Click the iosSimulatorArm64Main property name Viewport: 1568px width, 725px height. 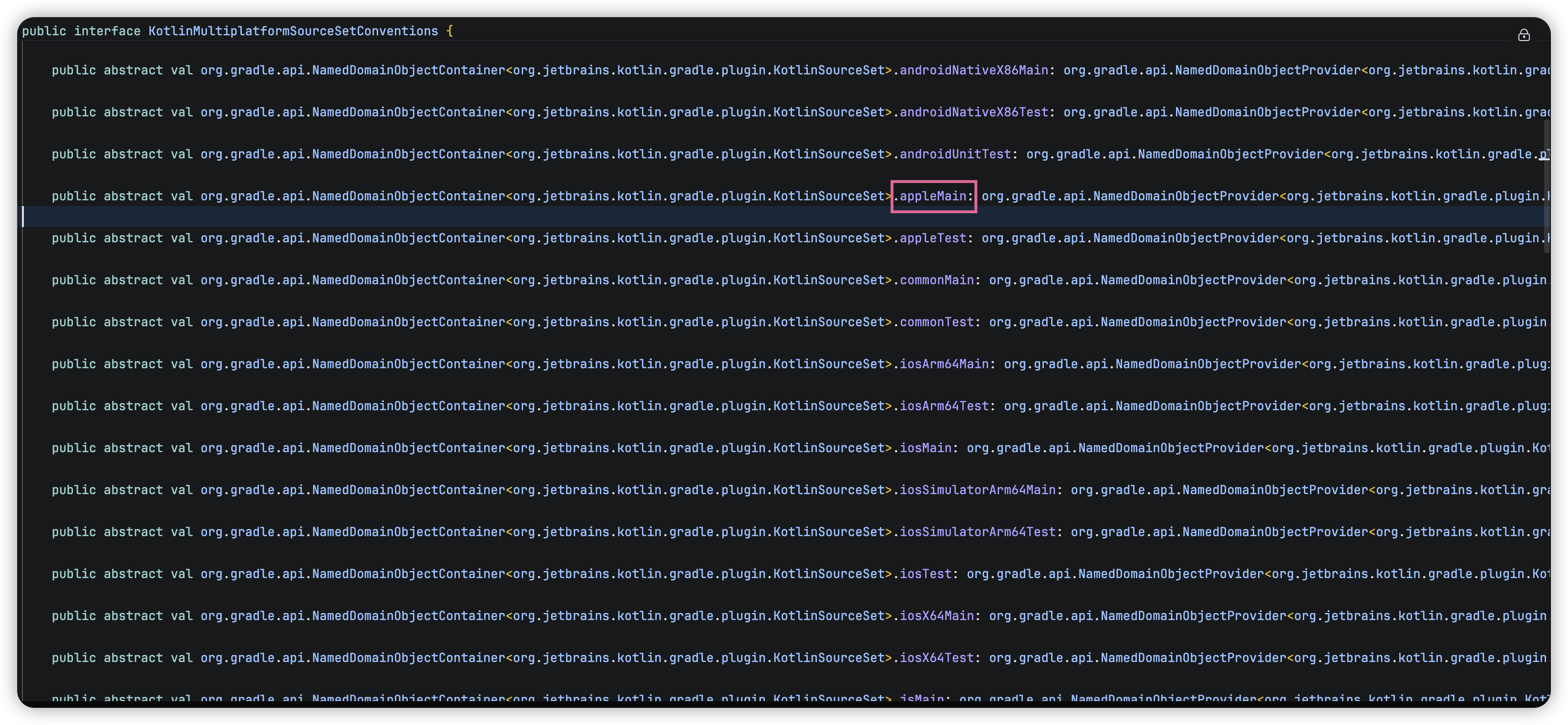point(977,490)
